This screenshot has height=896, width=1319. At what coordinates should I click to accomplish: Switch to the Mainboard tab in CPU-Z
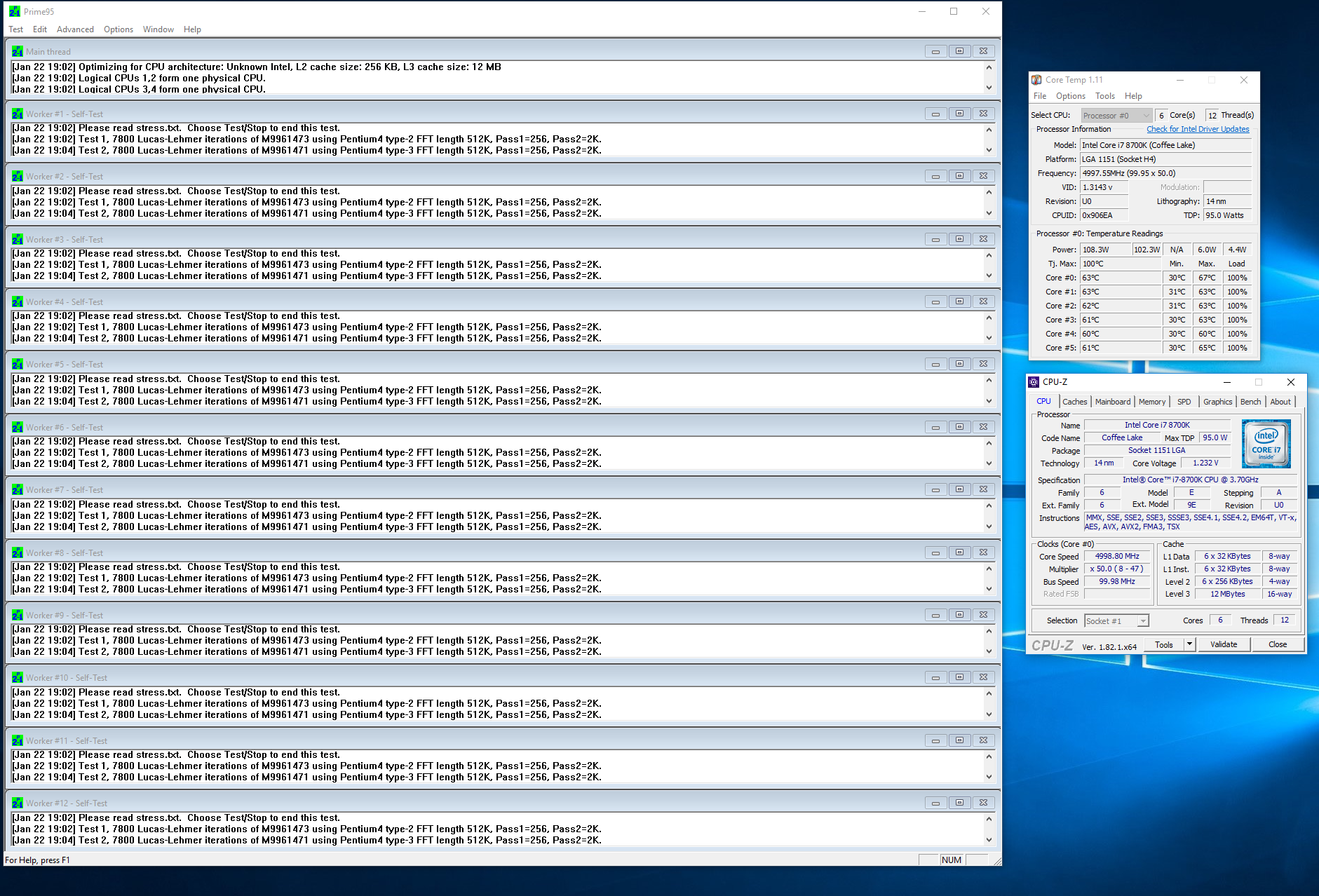coord(1113,402)
